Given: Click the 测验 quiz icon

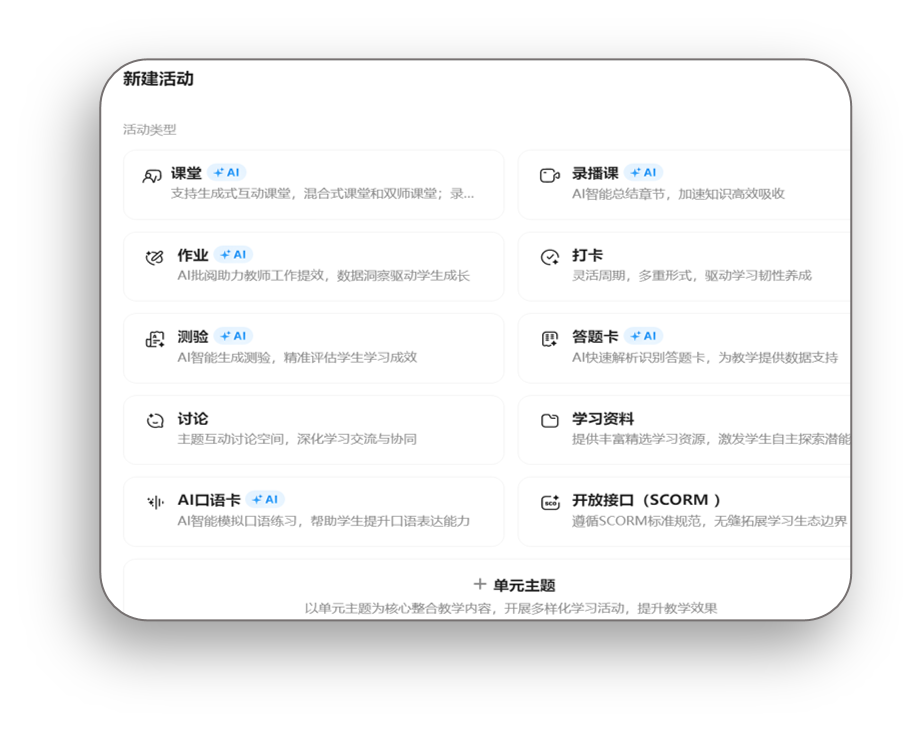Looking at the screenshot, I should [x=154, y=339].
